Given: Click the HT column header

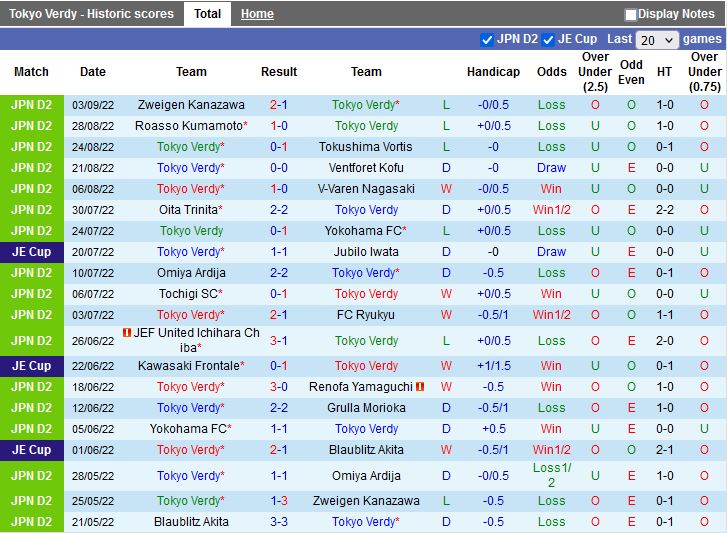Looking at the screenshot, I should click(x=664, y=72).
